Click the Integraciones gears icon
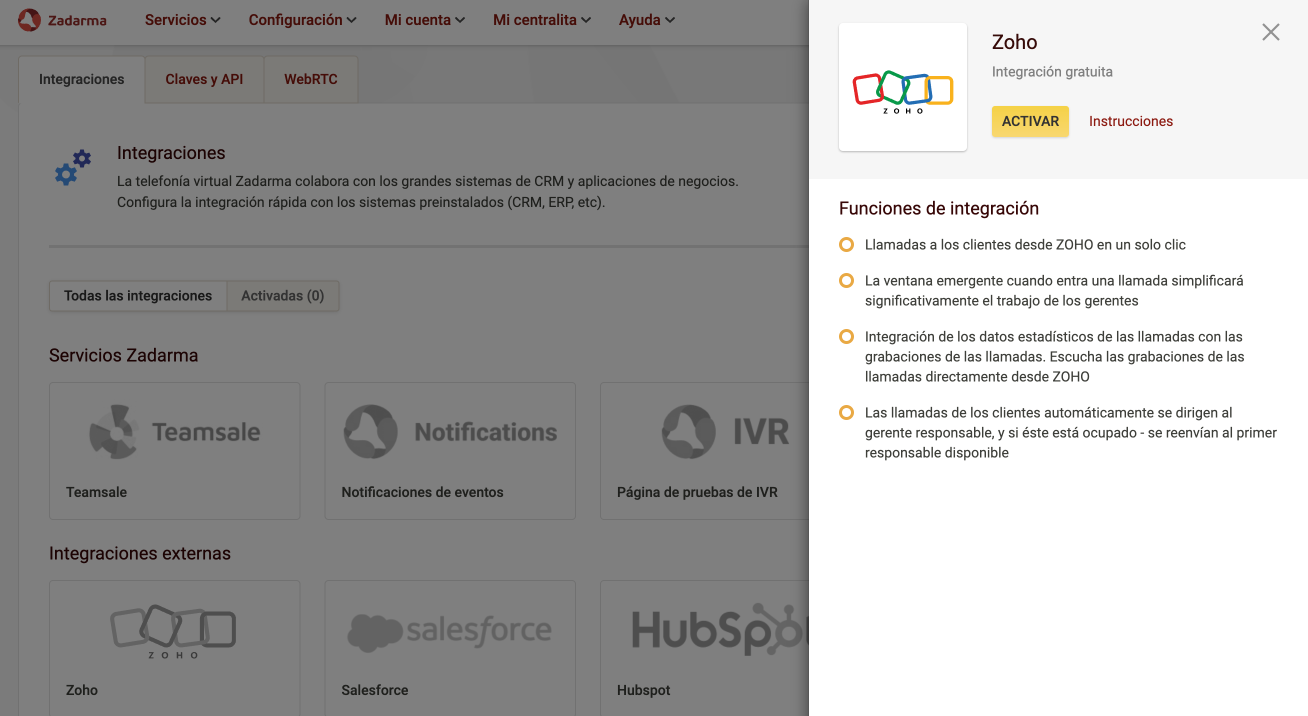Screen dimensions: 1308x716 pyautogui.click(x=73, y=168)
